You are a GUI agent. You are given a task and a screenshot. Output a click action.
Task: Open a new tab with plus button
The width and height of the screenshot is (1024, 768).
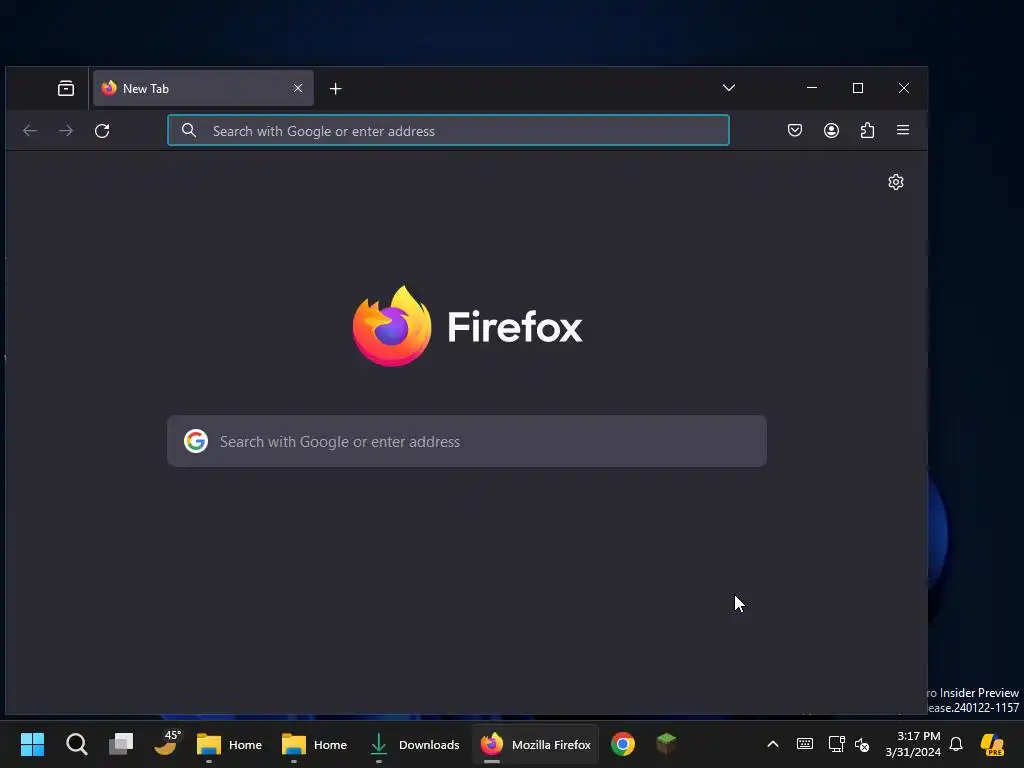(336, 88)
